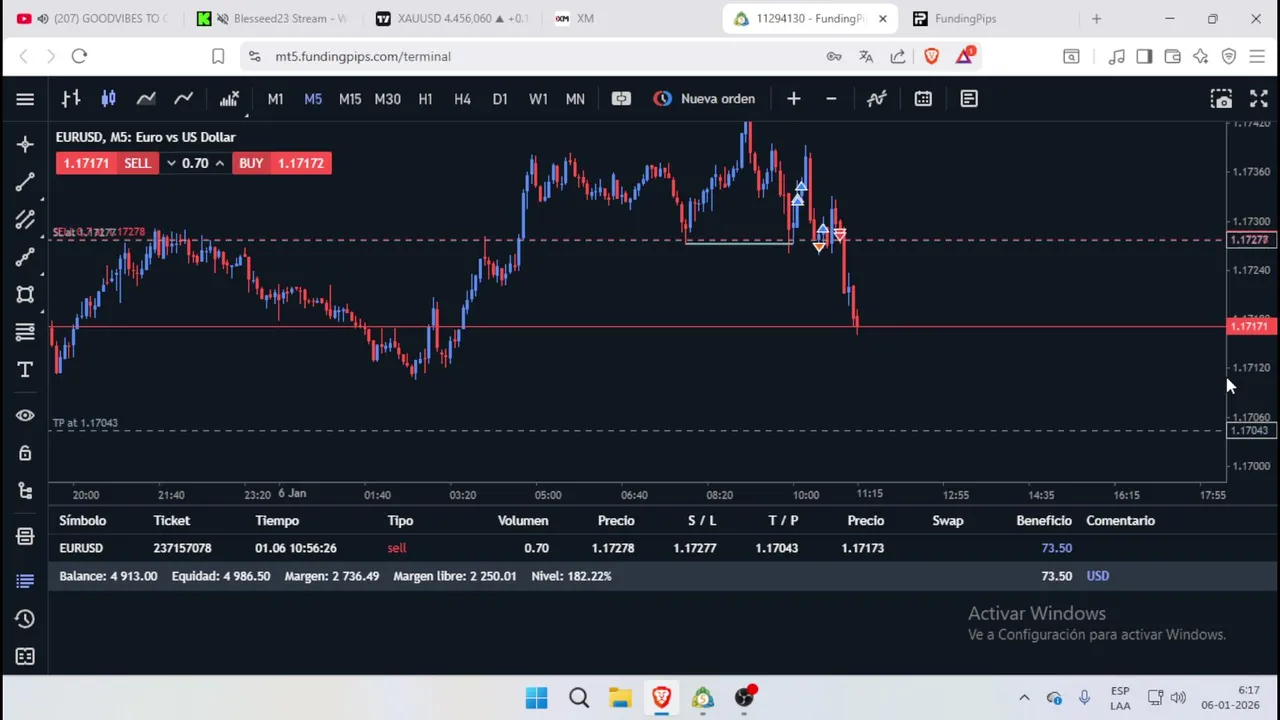Sort positions by Ticket column
1280x720 pixels.
coord(171,520)
